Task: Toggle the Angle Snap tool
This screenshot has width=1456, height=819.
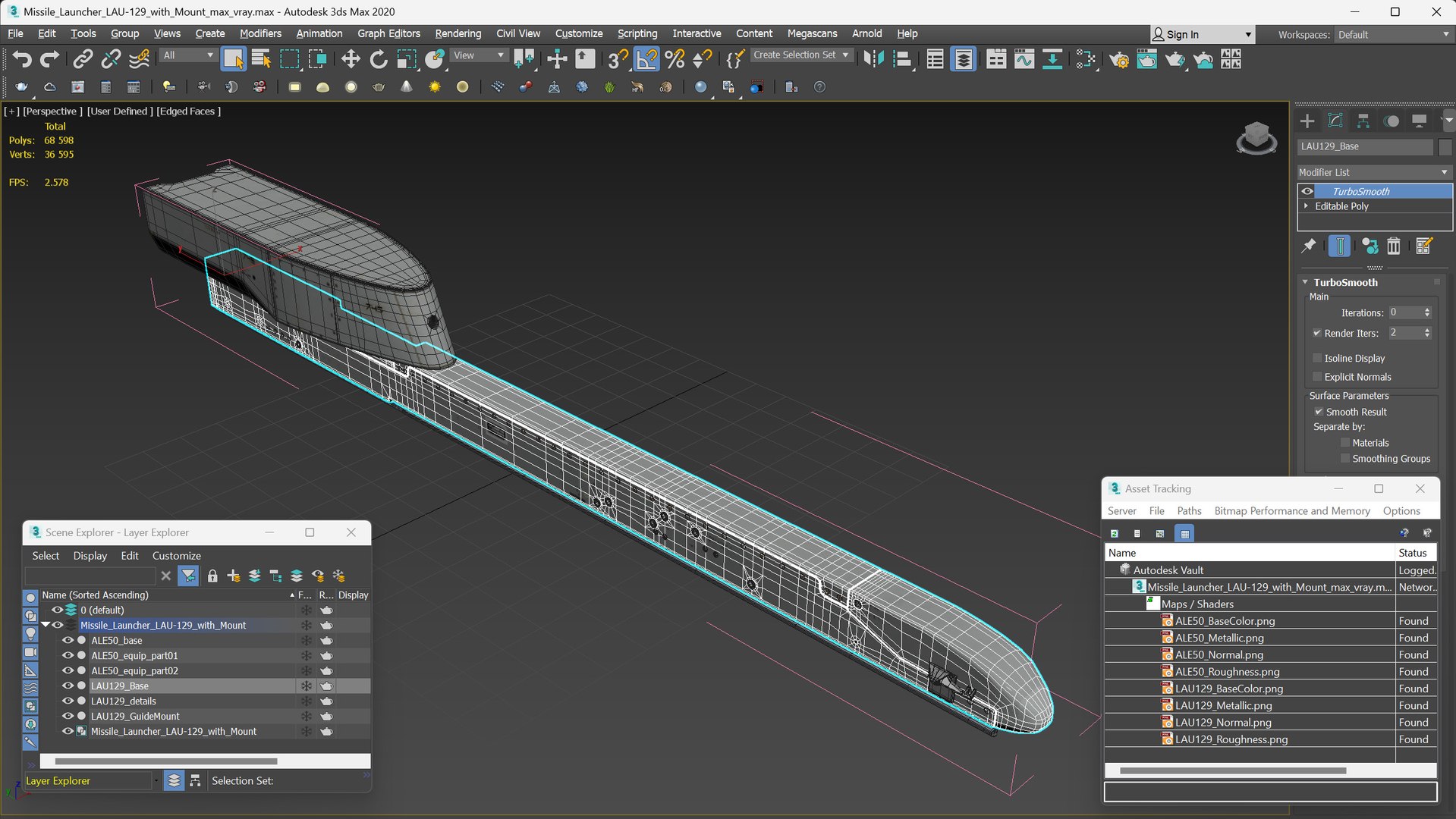Action: click(646, 59)
